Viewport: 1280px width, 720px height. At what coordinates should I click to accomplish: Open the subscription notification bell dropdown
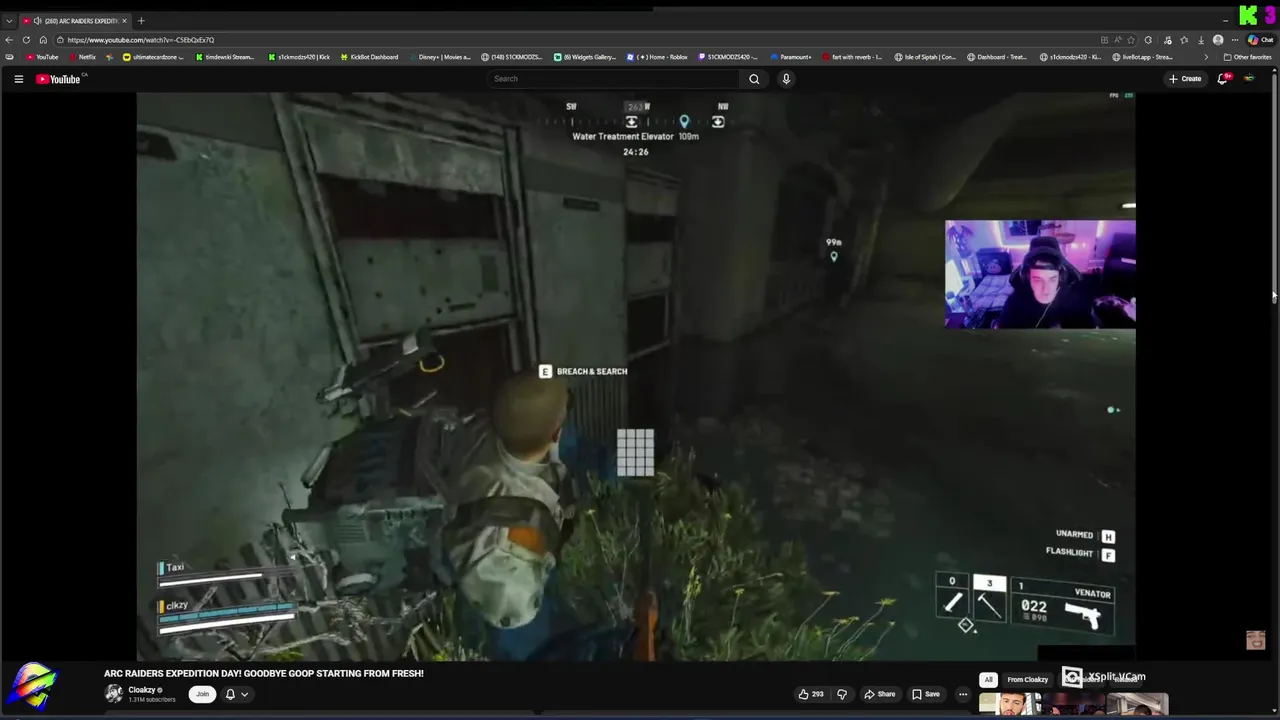click(237, 694)
